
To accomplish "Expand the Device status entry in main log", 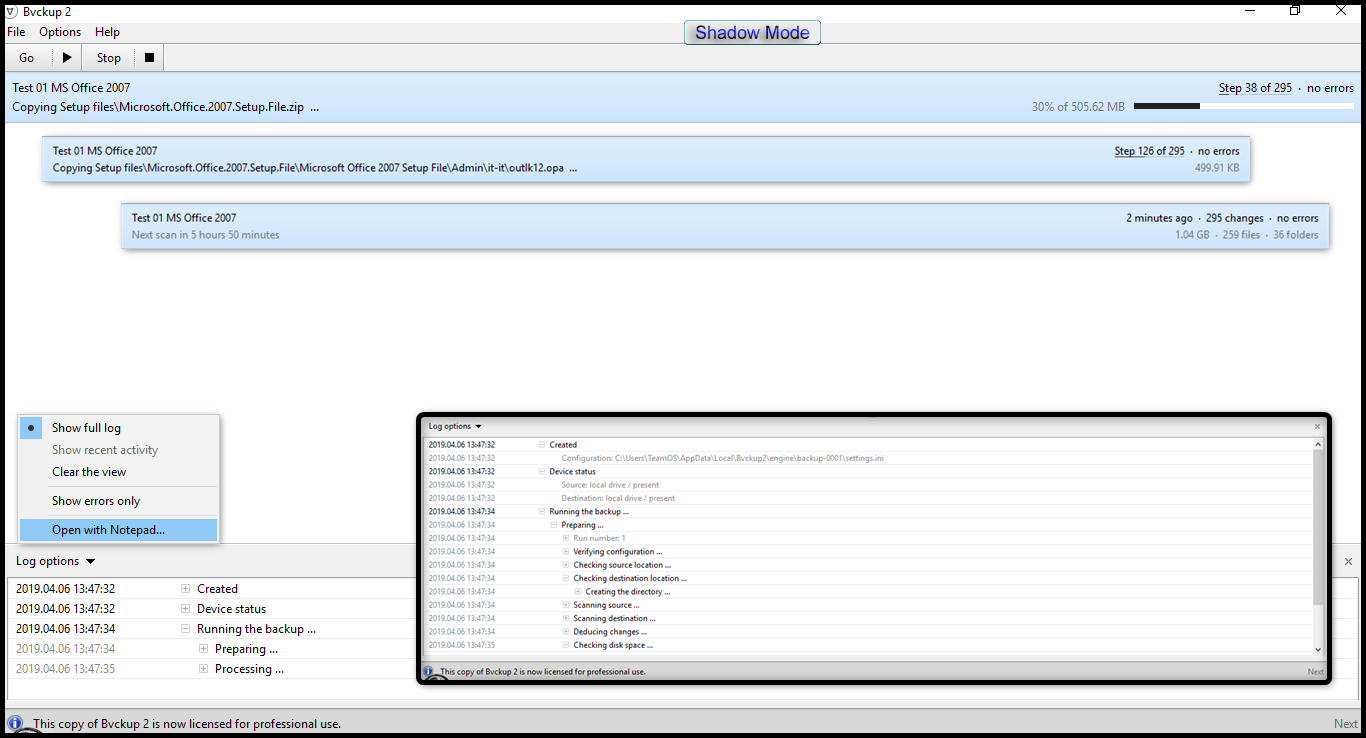I will (x=185, y=609).
